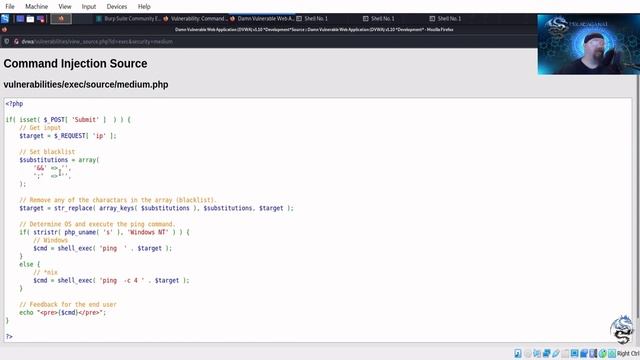Click the shell_exec( 'ping -c 4 ' line
Image resolution: width=640 pixels, height=360 pixels.
[111, 280]
